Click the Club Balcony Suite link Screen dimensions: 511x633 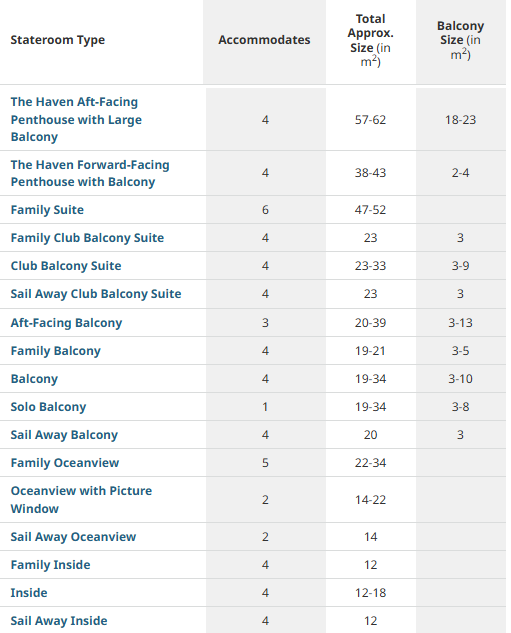coord(66,266)
